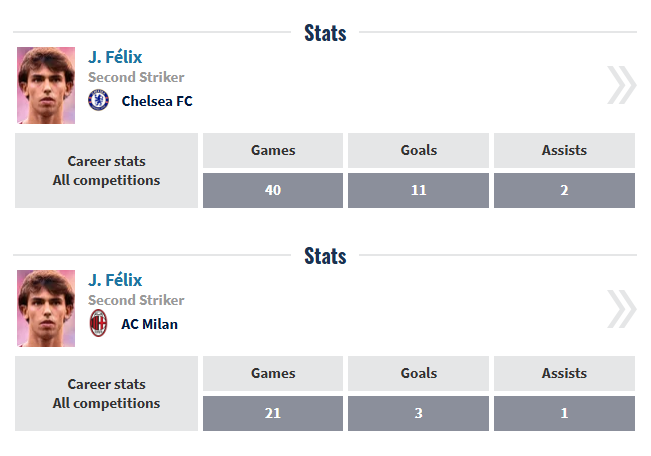
Task: Select Assists header in AC Milan stats
Action: tap(564, 373)
